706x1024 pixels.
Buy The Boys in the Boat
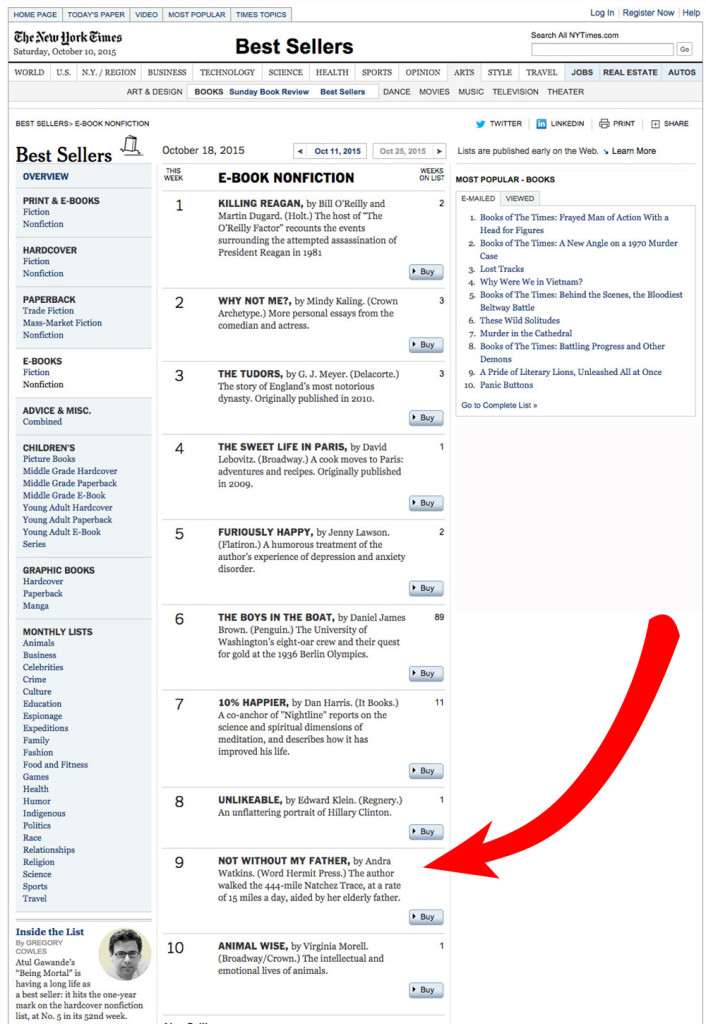pyautogui.click(x=426, y=673)
